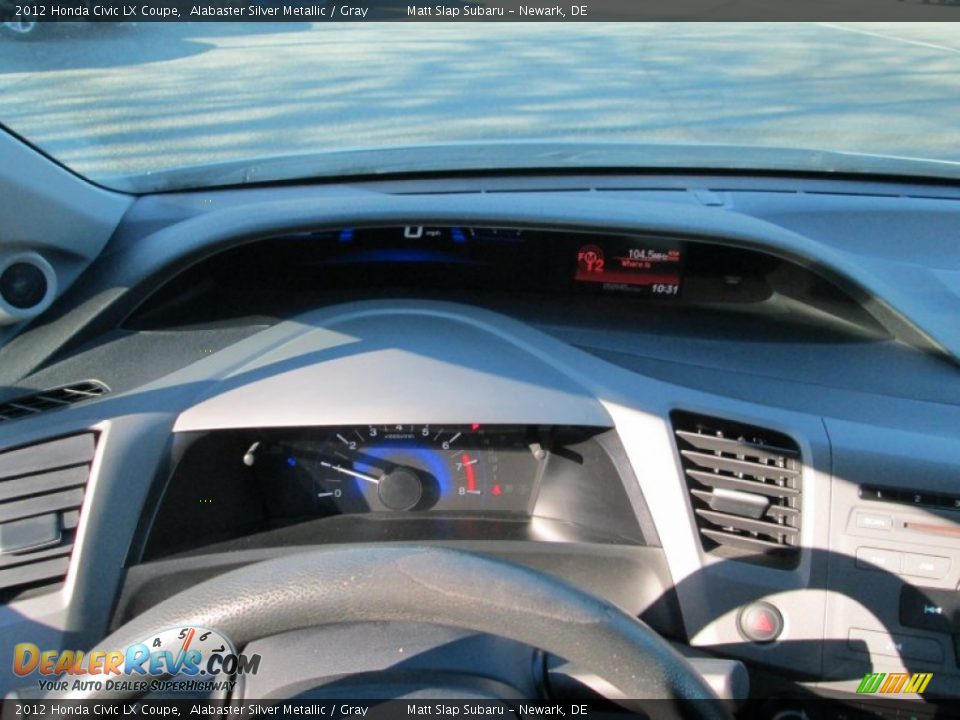This screenshot has width=960, height=720.
Task: Click 'Matt Slap Subaru - Newark, DE' in top caption
Action: (497, 11)
